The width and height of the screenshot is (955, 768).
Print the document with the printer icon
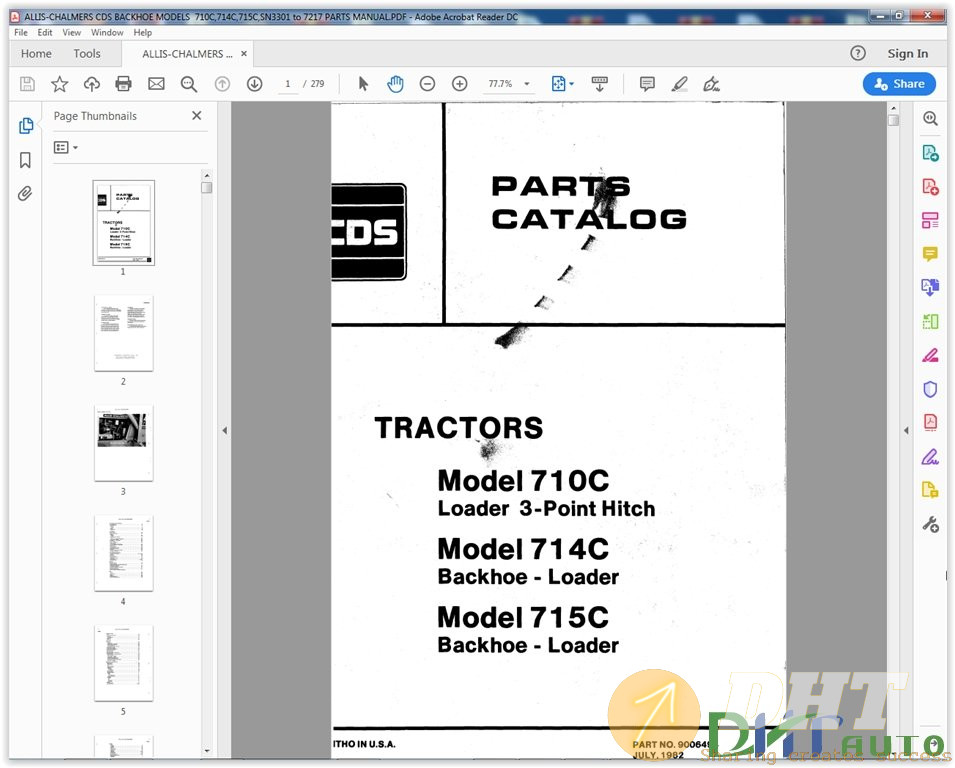point(124,84)
